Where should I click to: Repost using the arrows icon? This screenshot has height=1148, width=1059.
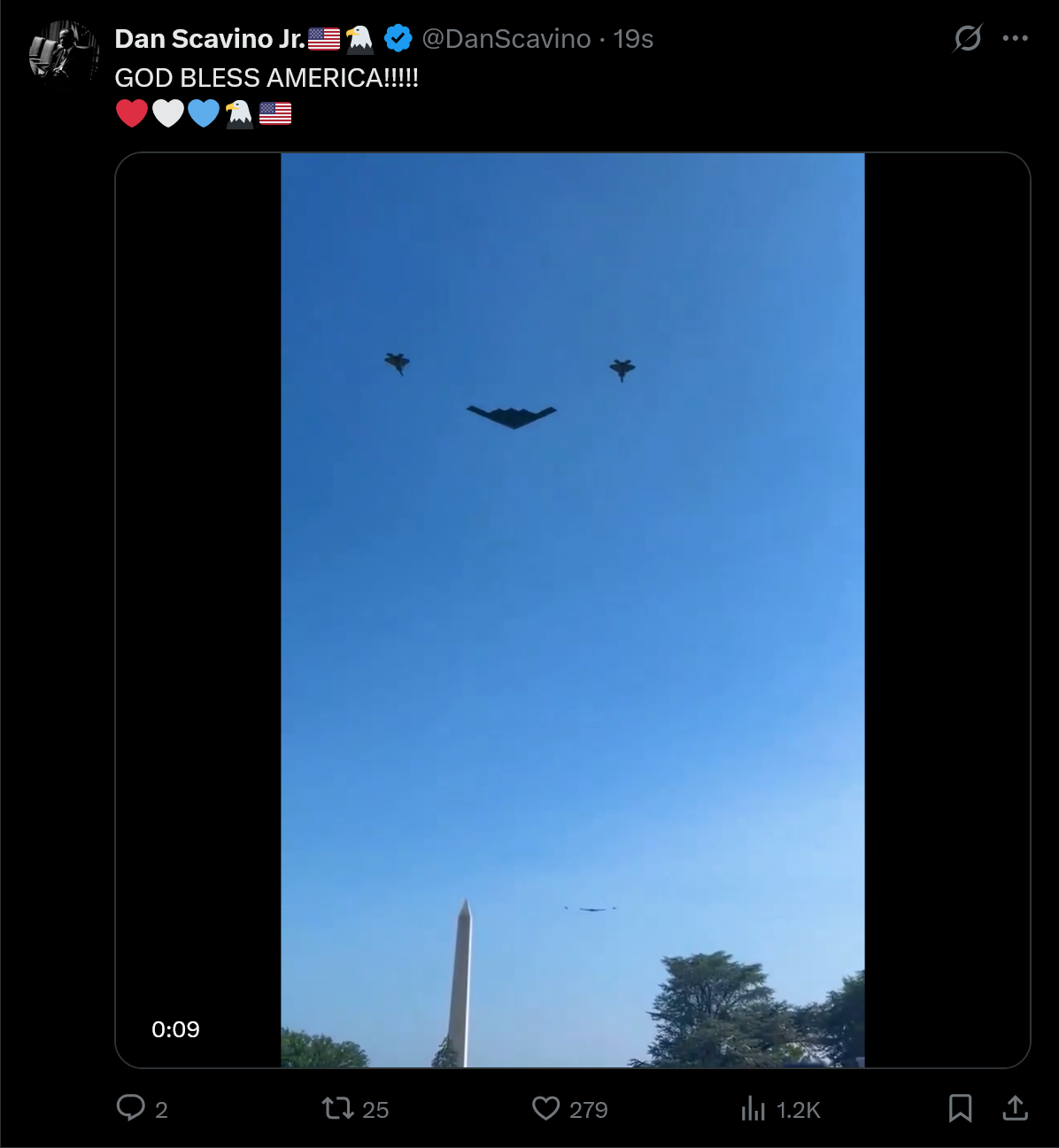(x=337, y=1108)
